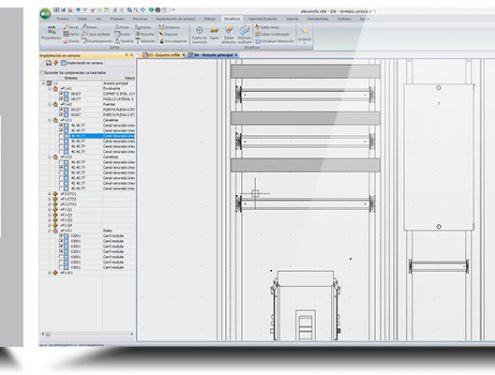Click the Descomponer button in the ribbon

[x=173, y=41]
